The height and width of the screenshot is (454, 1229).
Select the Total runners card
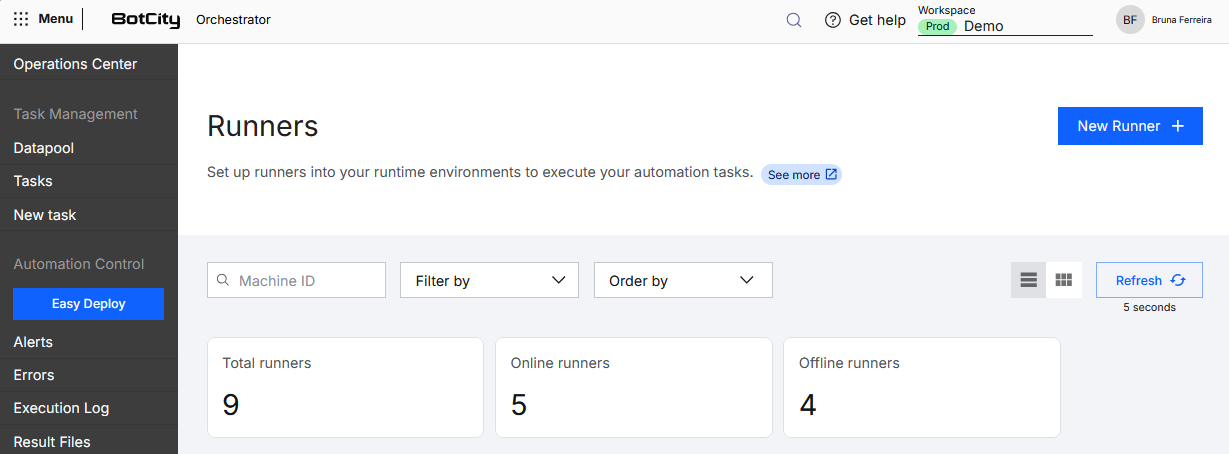(345, 387)
